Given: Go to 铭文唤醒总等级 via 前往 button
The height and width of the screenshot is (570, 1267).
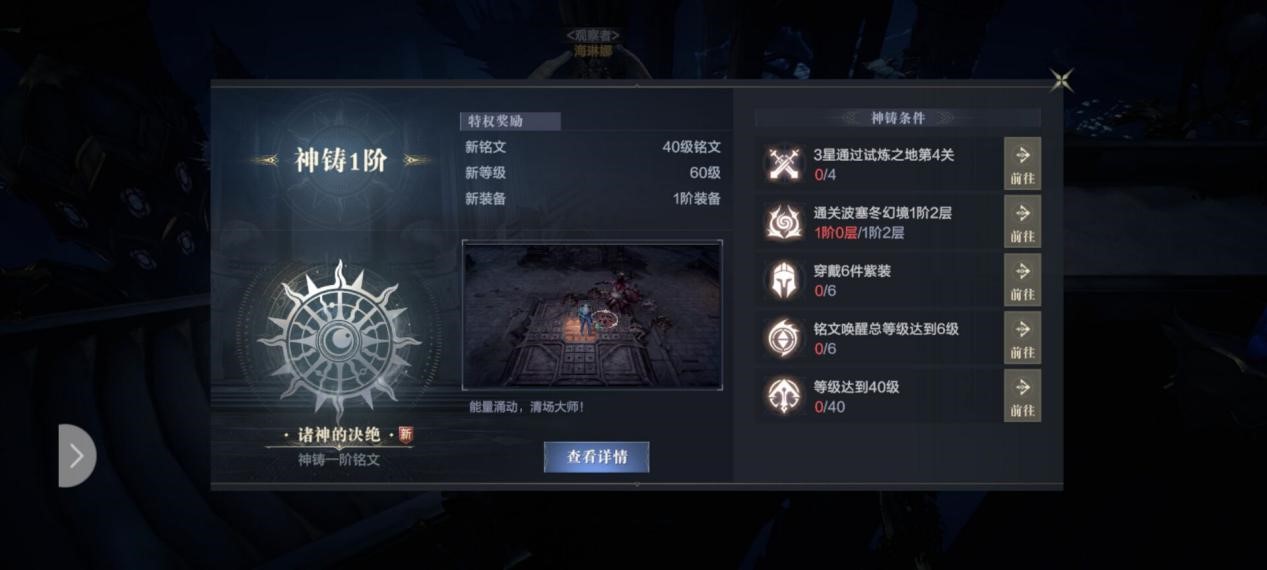Looking at the screenshot, I should coord(1022,338).
